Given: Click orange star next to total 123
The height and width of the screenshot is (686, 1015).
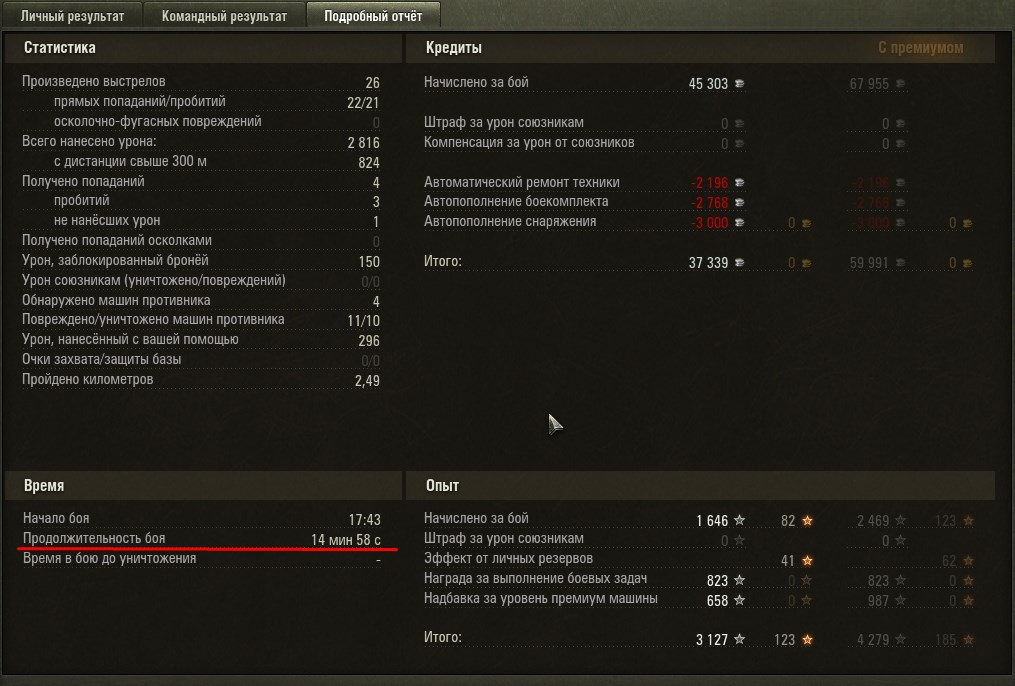Looking at the screenshot, I should click(807, 639).
